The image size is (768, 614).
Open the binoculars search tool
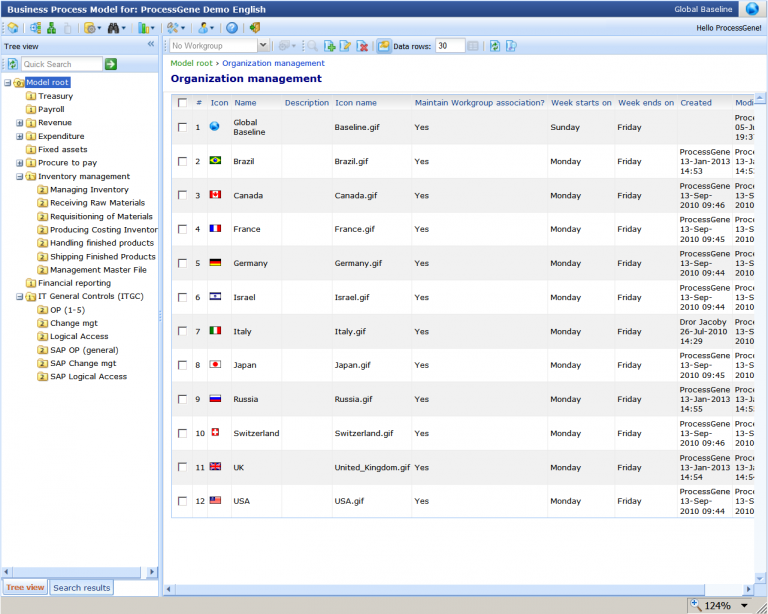pyautogui.click(x=115, y=28)
